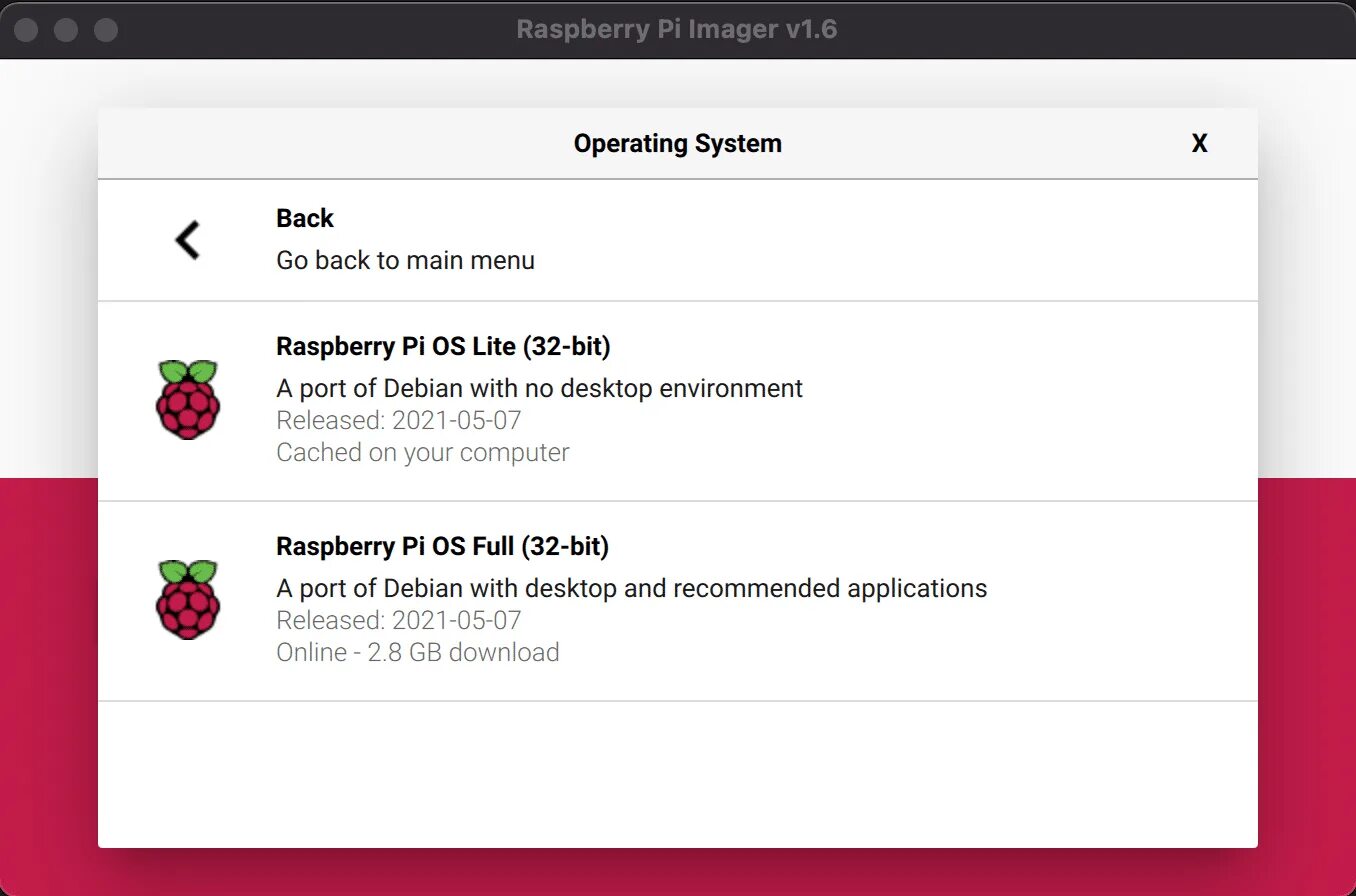Viewport: 1356px width, 896px height.
Task: Click the 'Online - 2.8 GB download' label
Action: point(417,652)
